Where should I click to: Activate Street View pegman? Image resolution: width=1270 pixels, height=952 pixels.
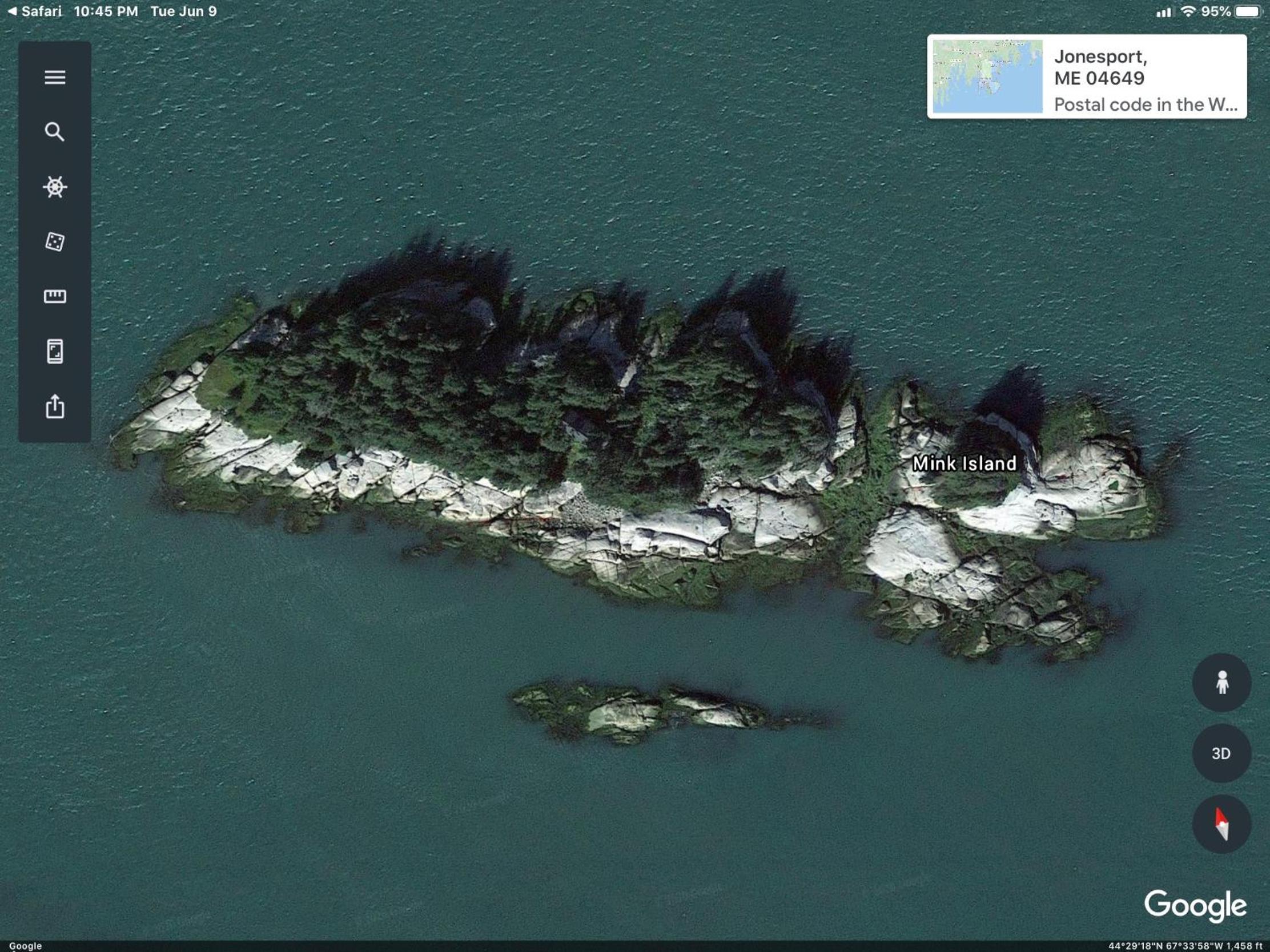[x=1222, y=682]
